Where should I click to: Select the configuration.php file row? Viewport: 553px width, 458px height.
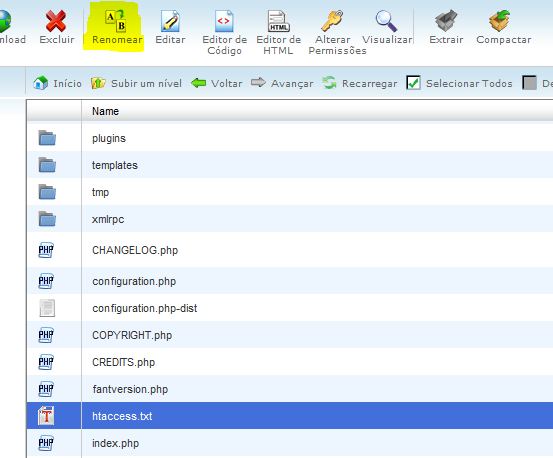click(290, 281)
